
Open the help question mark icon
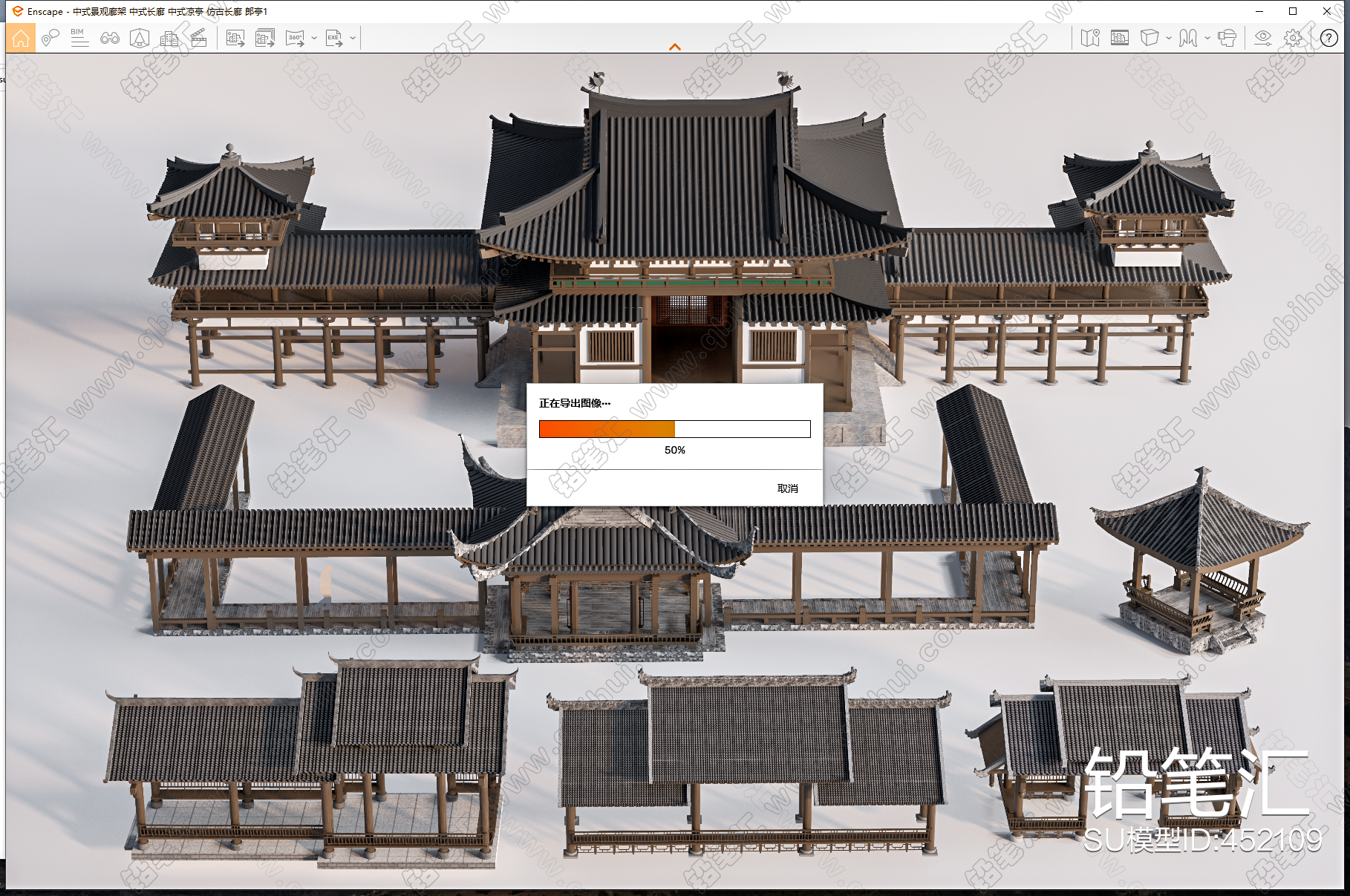[x=1329, y=38]
